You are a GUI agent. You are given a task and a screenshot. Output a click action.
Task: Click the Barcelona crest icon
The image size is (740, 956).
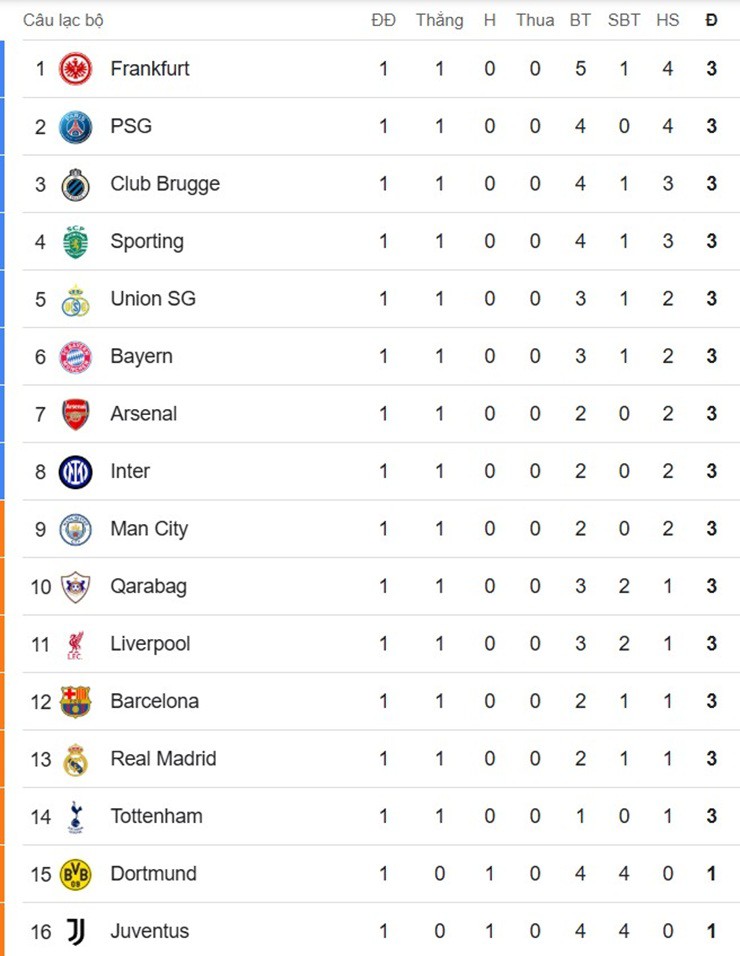point(75,702)
